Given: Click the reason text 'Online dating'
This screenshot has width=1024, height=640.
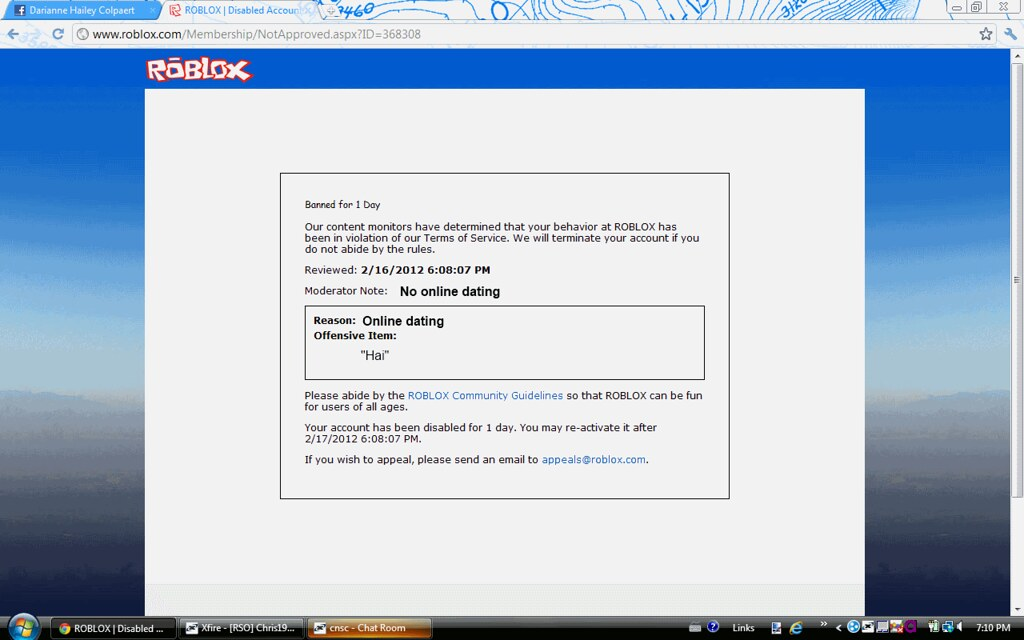Looking at the screenshot, I should coord(403,321).
